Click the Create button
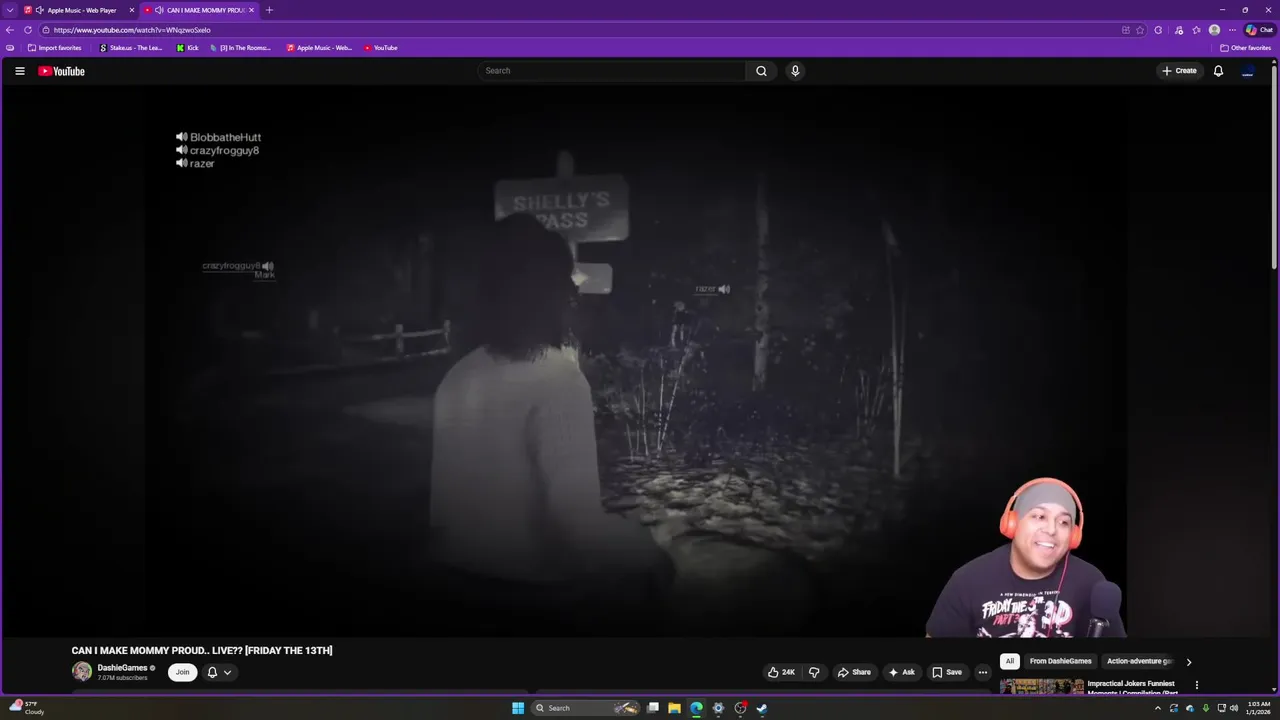Screen dimensions: 1280x720 pos(1179,71)
